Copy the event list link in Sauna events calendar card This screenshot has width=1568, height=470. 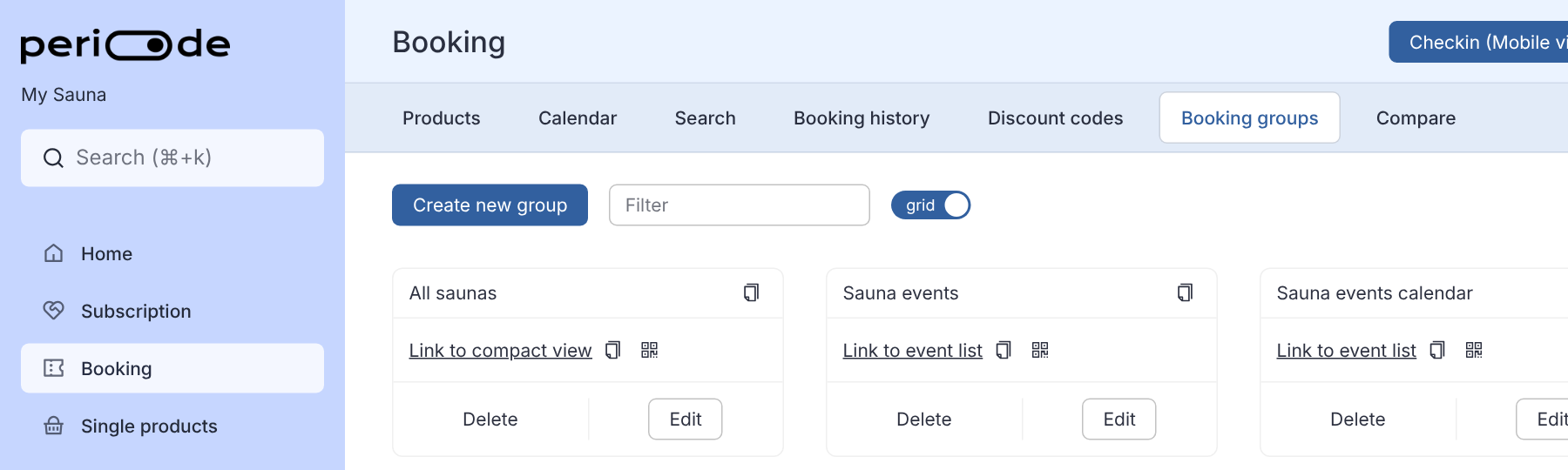[1437, 350]
